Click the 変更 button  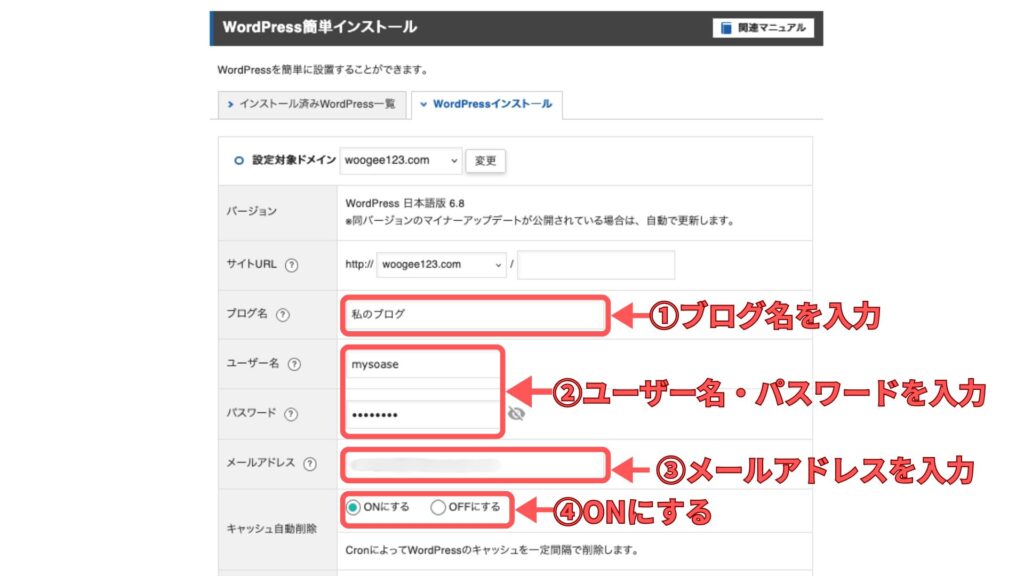485,161
